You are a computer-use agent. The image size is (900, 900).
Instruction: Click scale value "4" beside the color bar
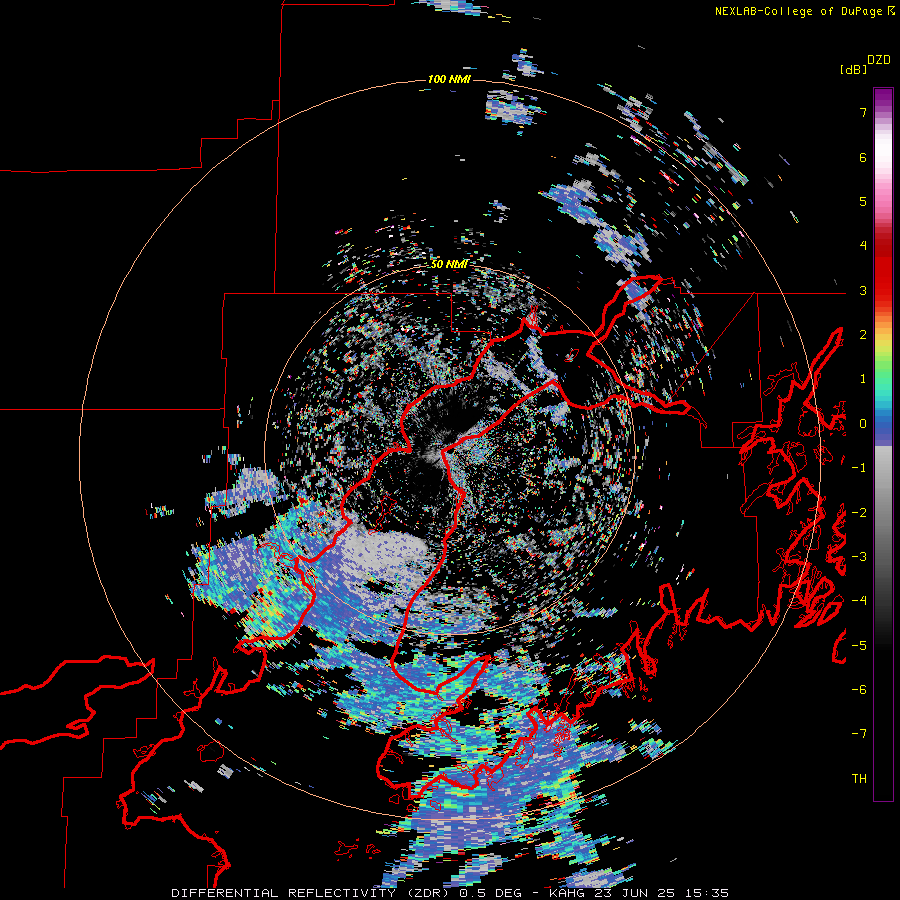point(863,246)
